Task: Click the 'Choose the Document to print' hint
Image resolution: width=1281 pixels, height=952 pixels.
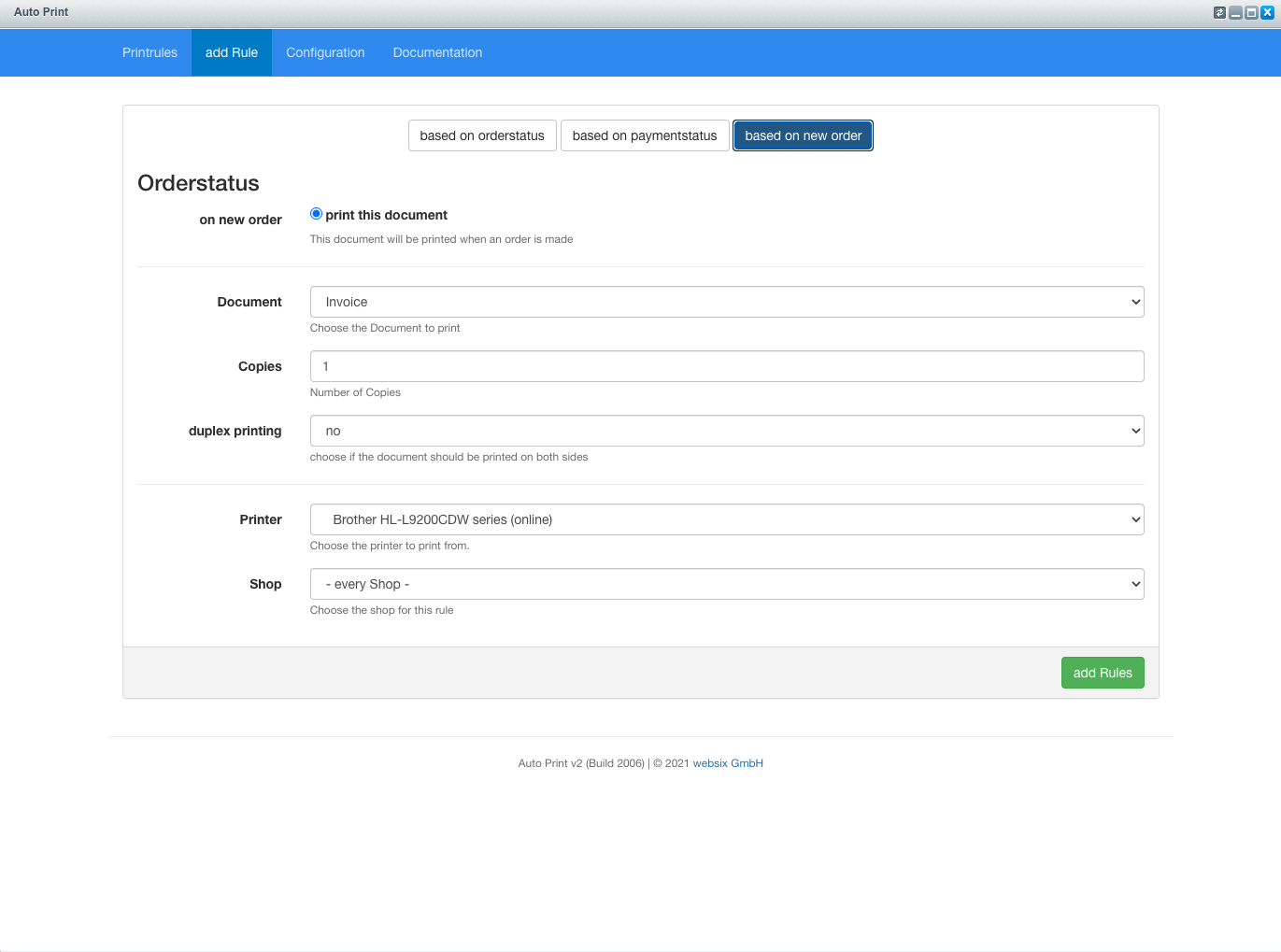Action: pyautogui.click(x=385, y=328)
